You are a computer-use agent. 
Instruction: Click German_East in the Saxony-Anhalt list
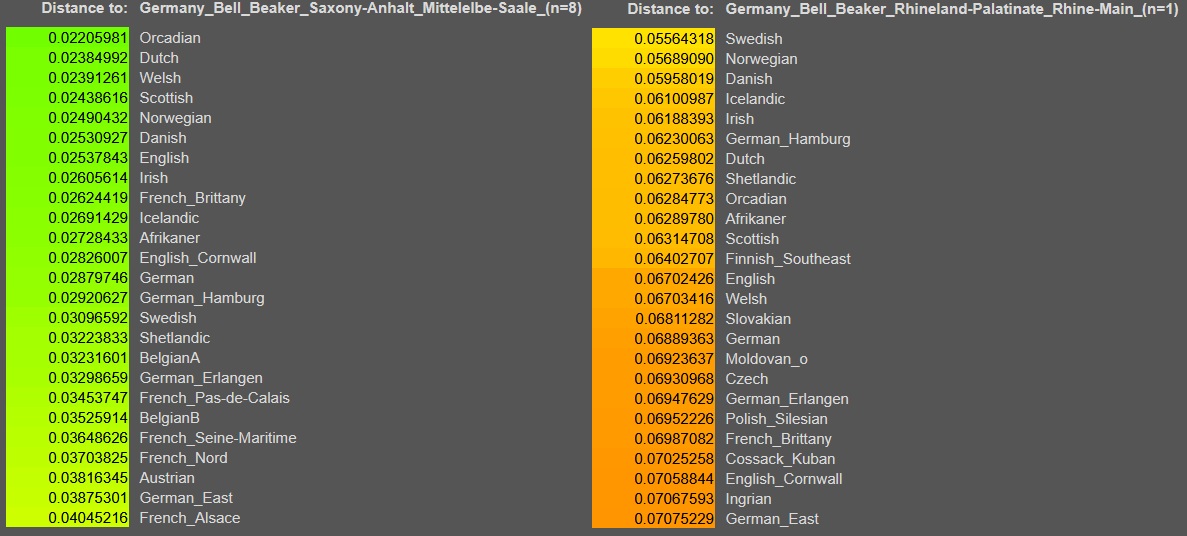186,498
